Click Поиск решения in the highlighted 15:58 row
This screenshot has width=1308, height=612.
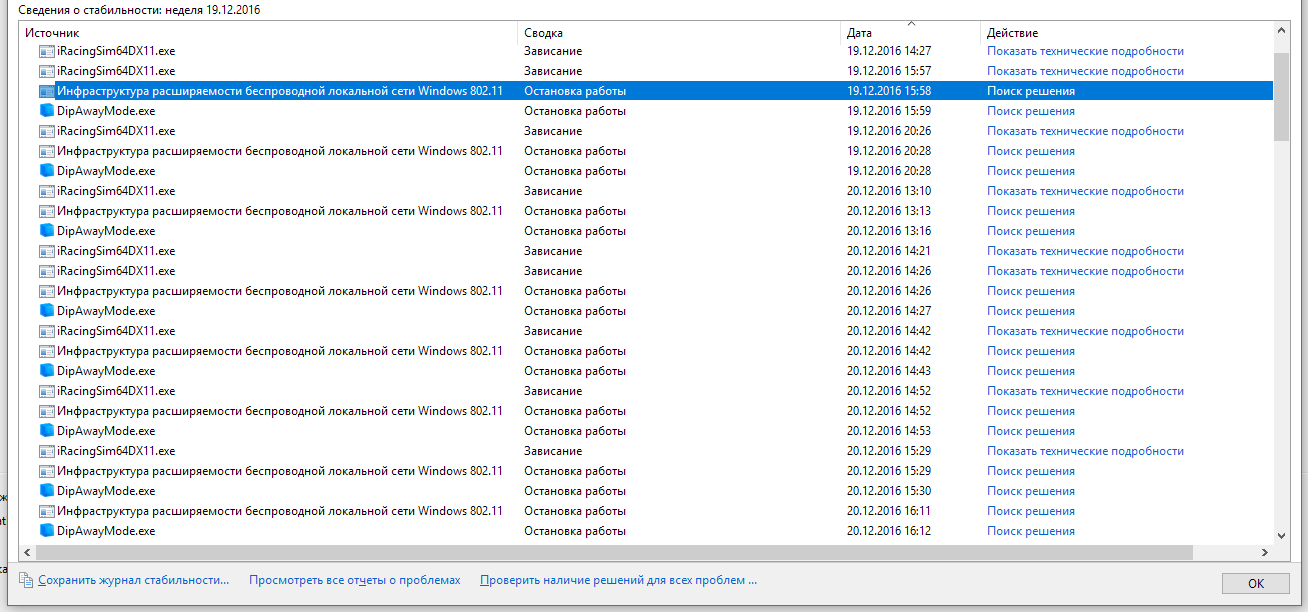coord(1031,91)
